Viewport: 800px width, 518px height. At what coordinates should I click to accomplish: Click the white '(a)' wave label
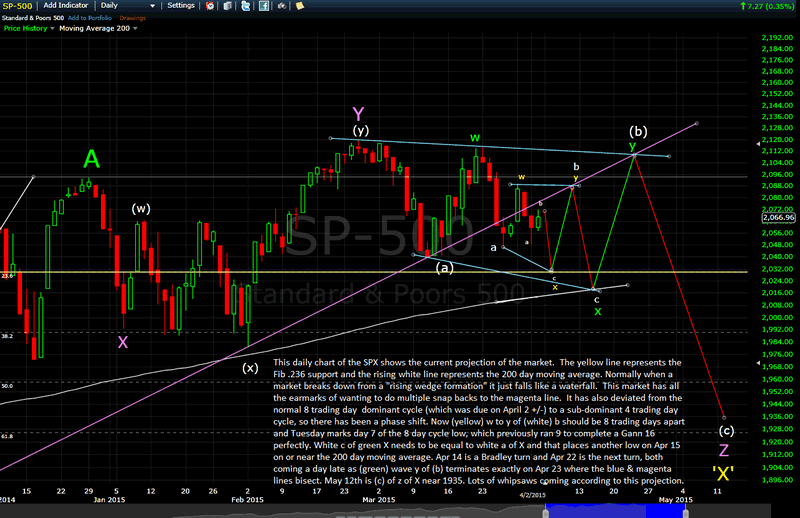point(444,267)
